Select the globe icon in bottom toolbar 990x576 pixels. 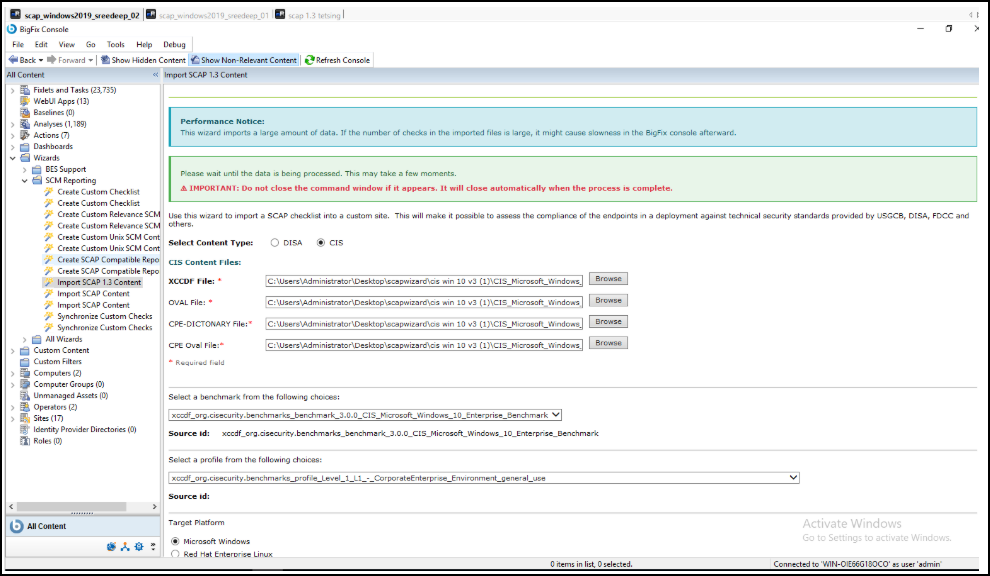tap(111, 546)
